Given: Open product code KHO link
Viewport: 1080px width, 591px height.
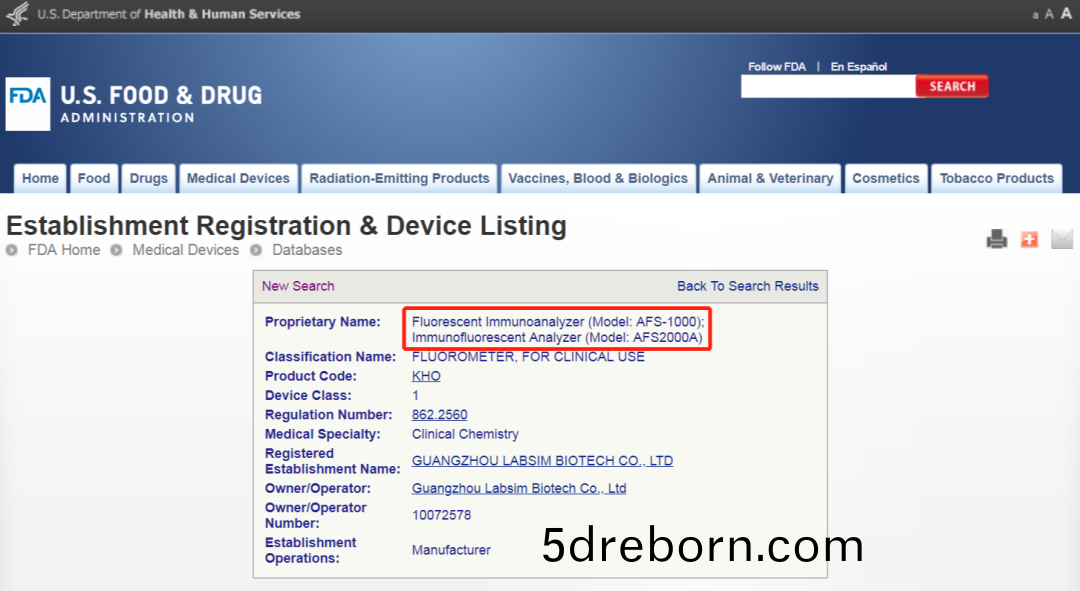Looking at the screenshot, I should pos(426,376).
